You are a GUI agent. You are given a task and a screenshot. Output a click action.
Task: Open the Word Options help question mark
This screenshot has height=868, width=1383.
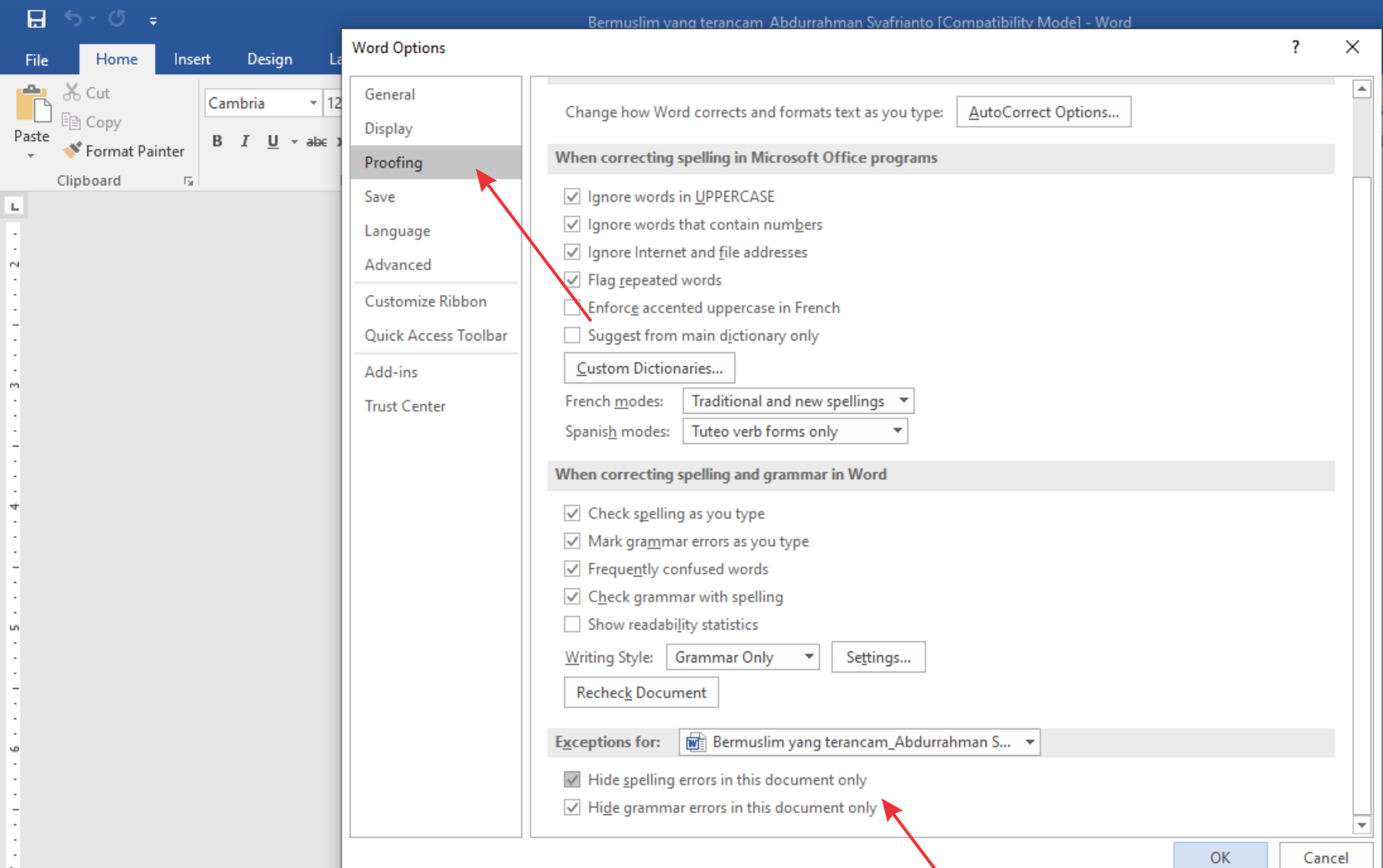tap(1295, 48)
